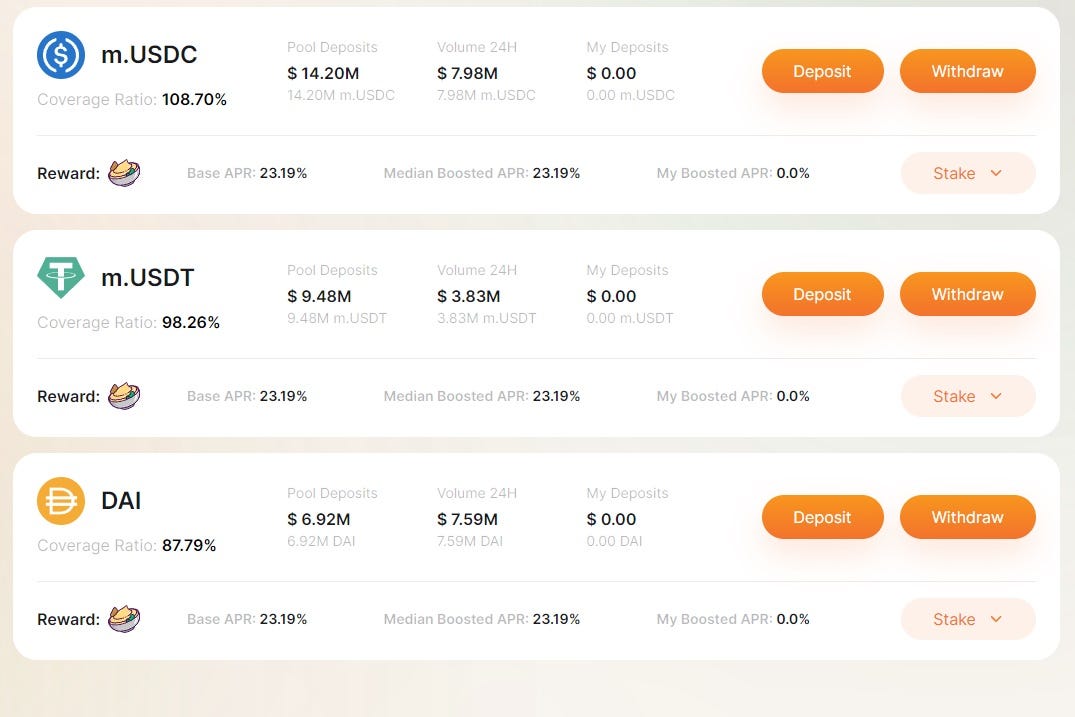
Task: Click m.USDT coverage ratio 98.26% value
Action: [x=191, y=322]
